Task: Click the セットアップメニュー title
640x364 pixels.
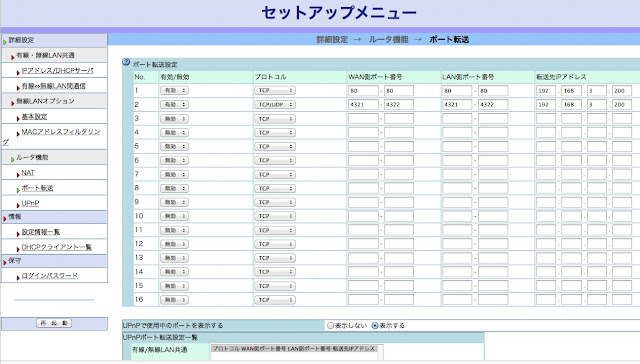Action: tap(339, 13)
